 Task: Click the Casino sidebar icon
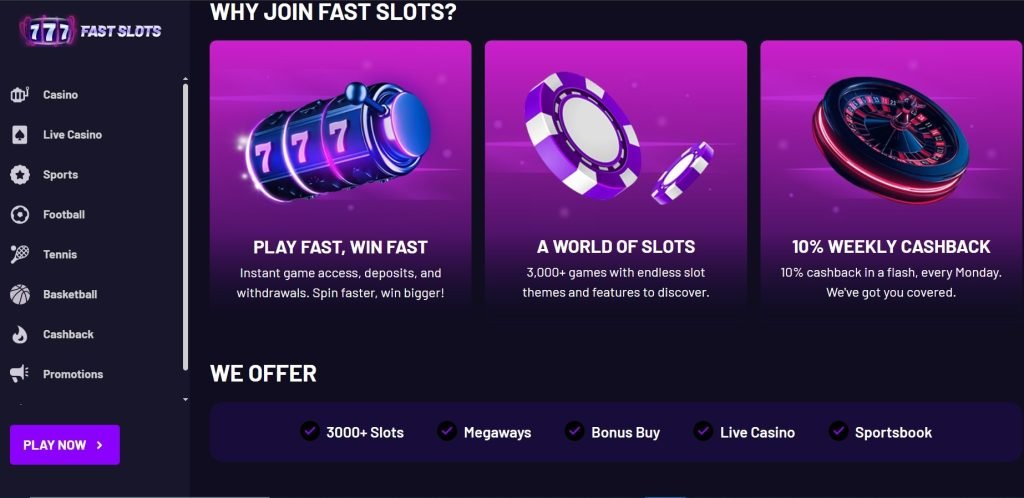[19, 95]
